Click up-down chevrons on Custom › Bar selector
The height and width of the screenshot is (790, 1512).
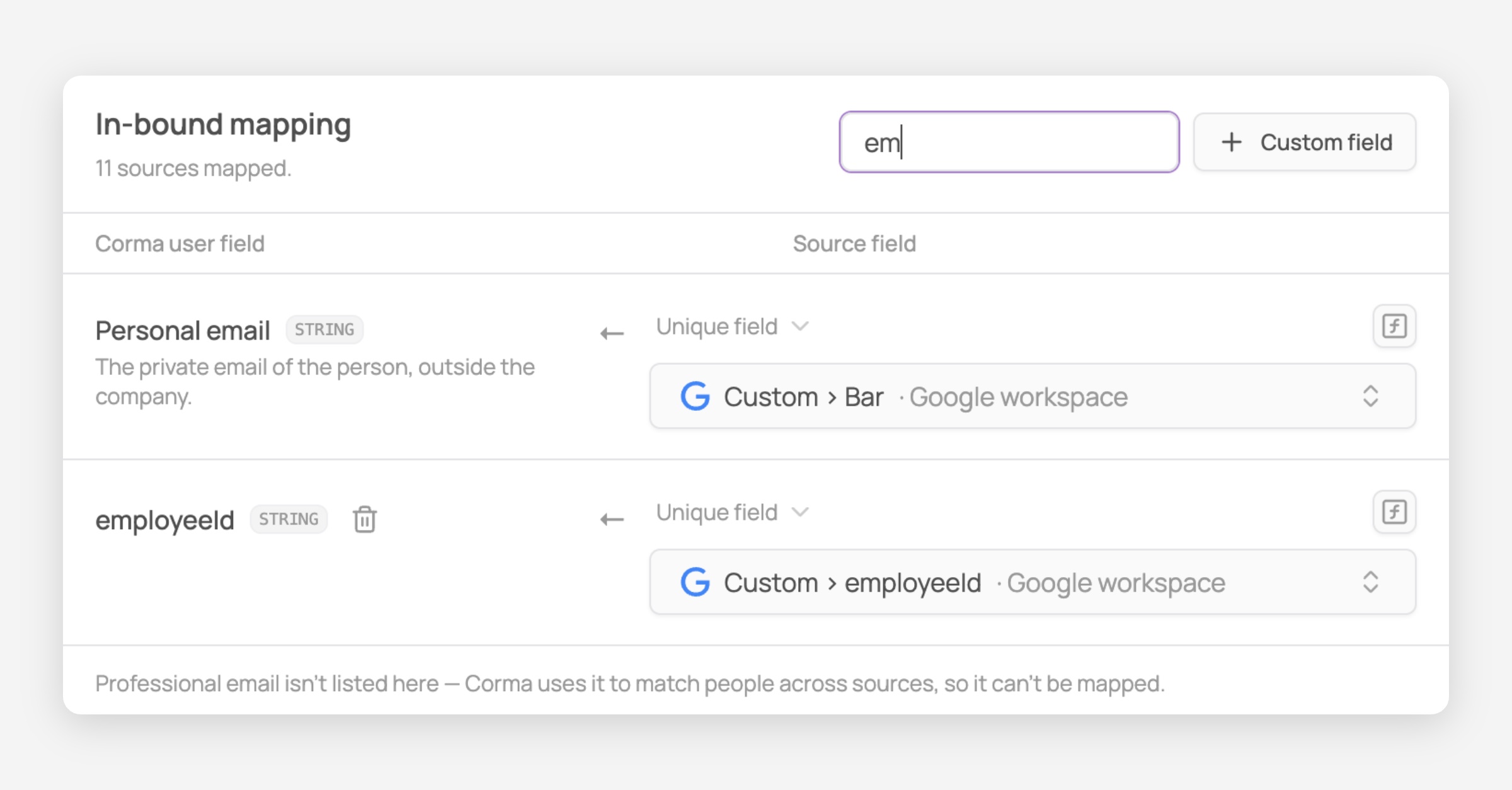coord(1370,396)
